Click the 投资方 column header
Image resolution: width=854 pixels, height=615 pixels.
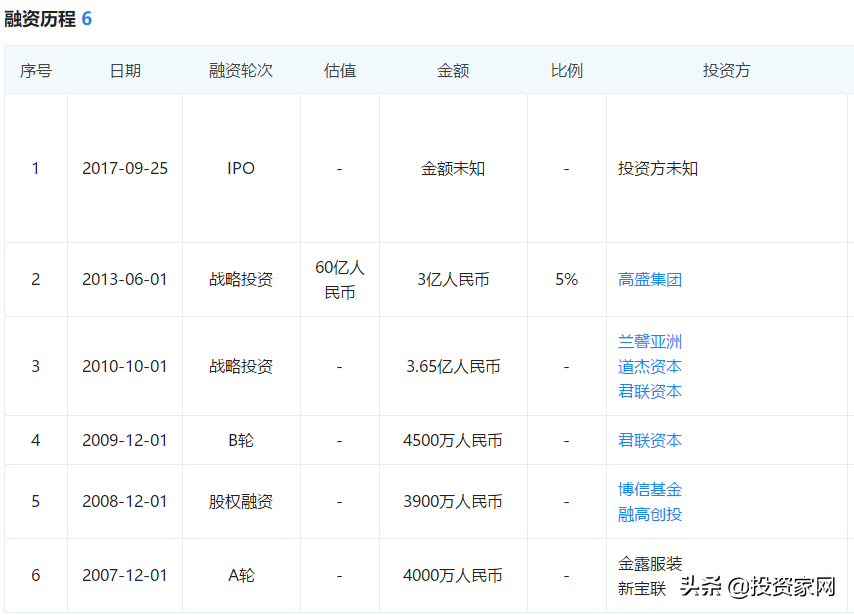coord(727,71)
